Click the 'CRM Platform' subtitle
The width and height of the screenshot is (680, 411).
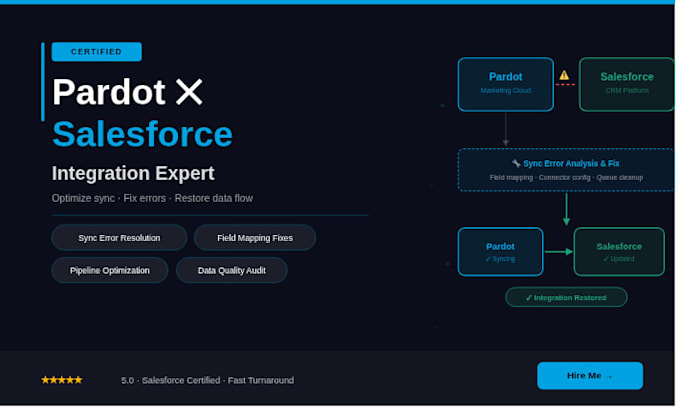(x=627, y=90)
